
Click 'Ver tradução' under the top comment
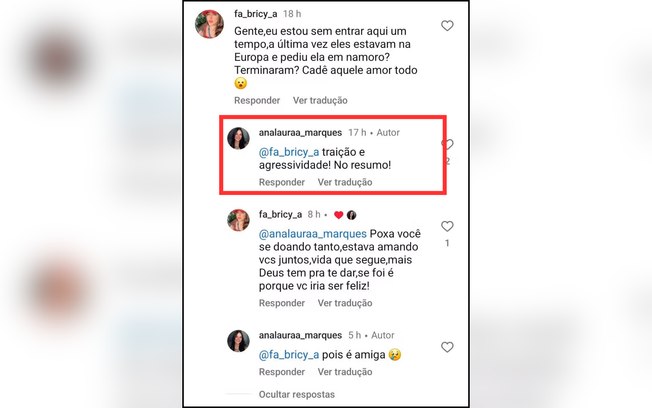pyautogui.click(x=320, y=100)
